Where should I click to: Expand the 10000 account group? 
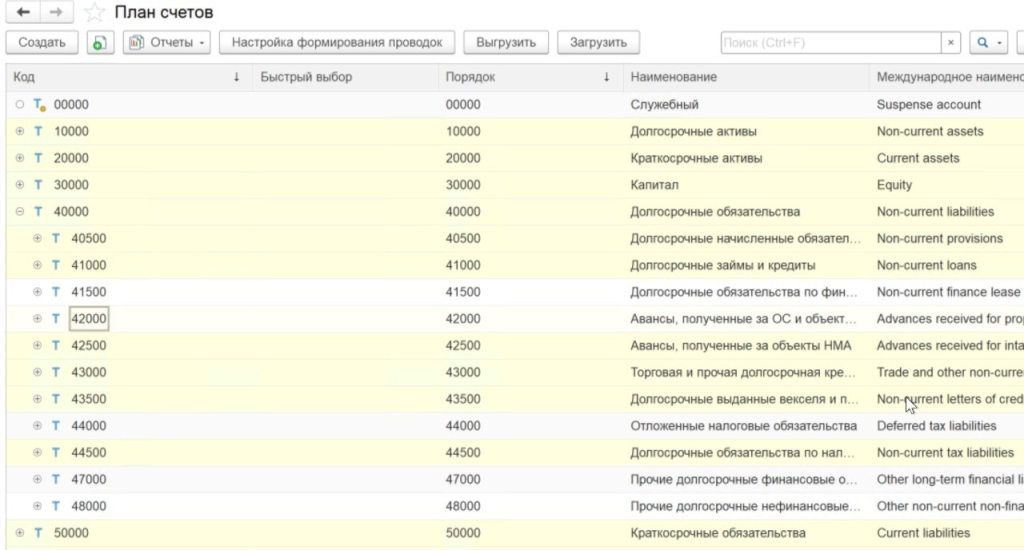(x=20, y=132)
